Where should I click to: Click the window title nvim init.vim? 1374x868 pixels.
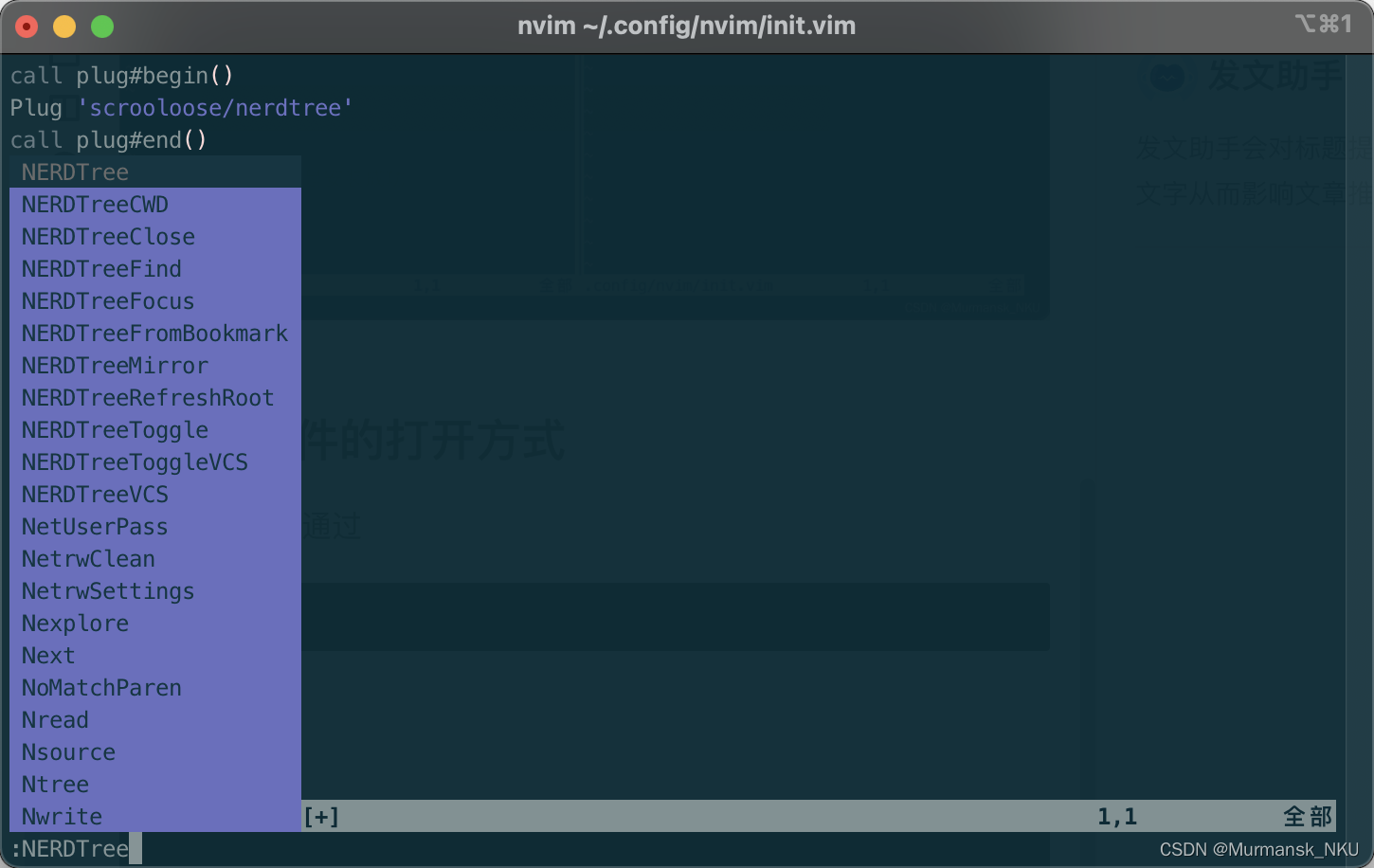(686, 26)
